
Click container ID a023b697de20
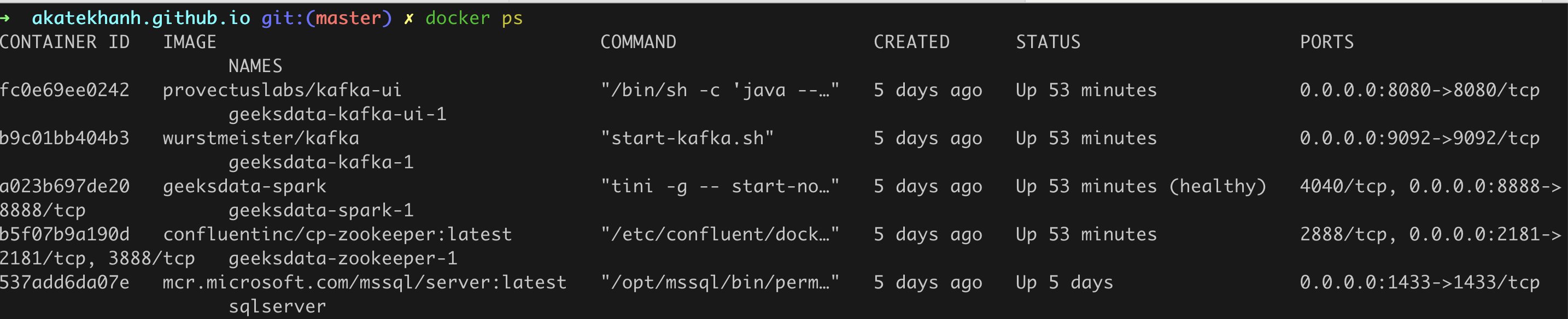(x=65, y=186)
